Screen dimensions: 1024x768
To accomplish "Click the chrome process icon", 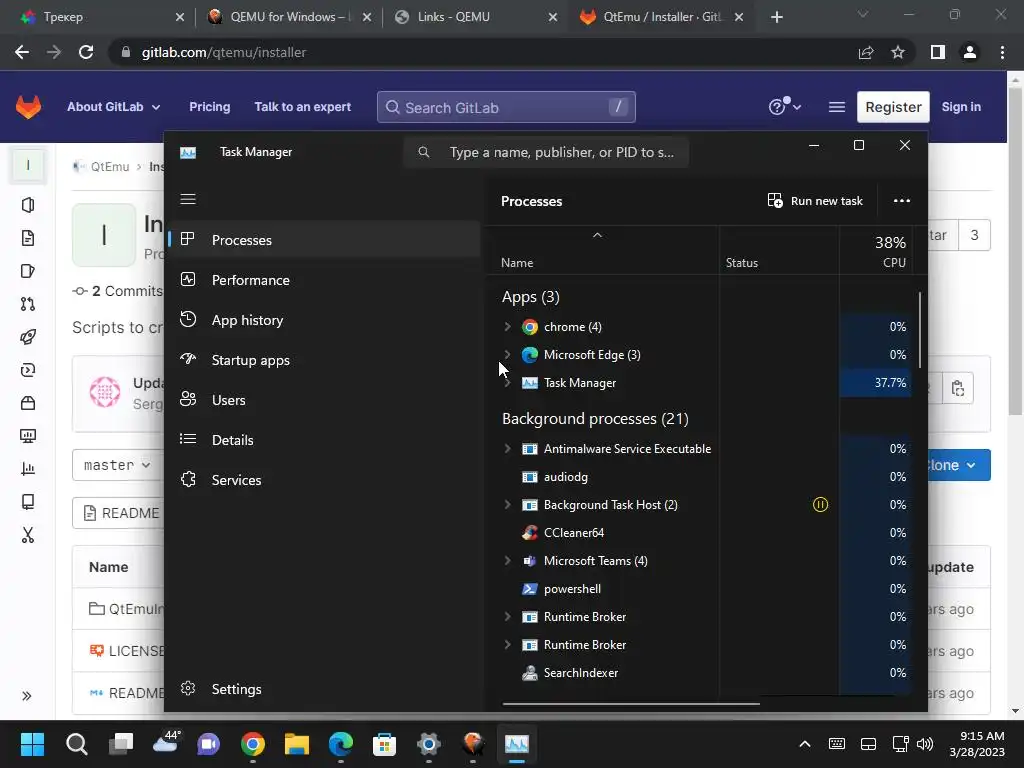I will point(530,327).
